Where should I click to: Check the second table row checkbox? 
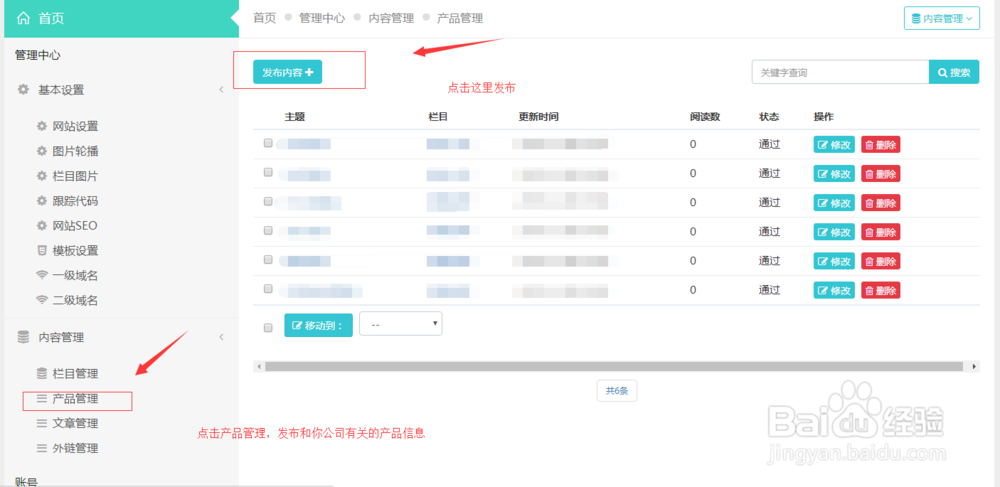(268, 172)
